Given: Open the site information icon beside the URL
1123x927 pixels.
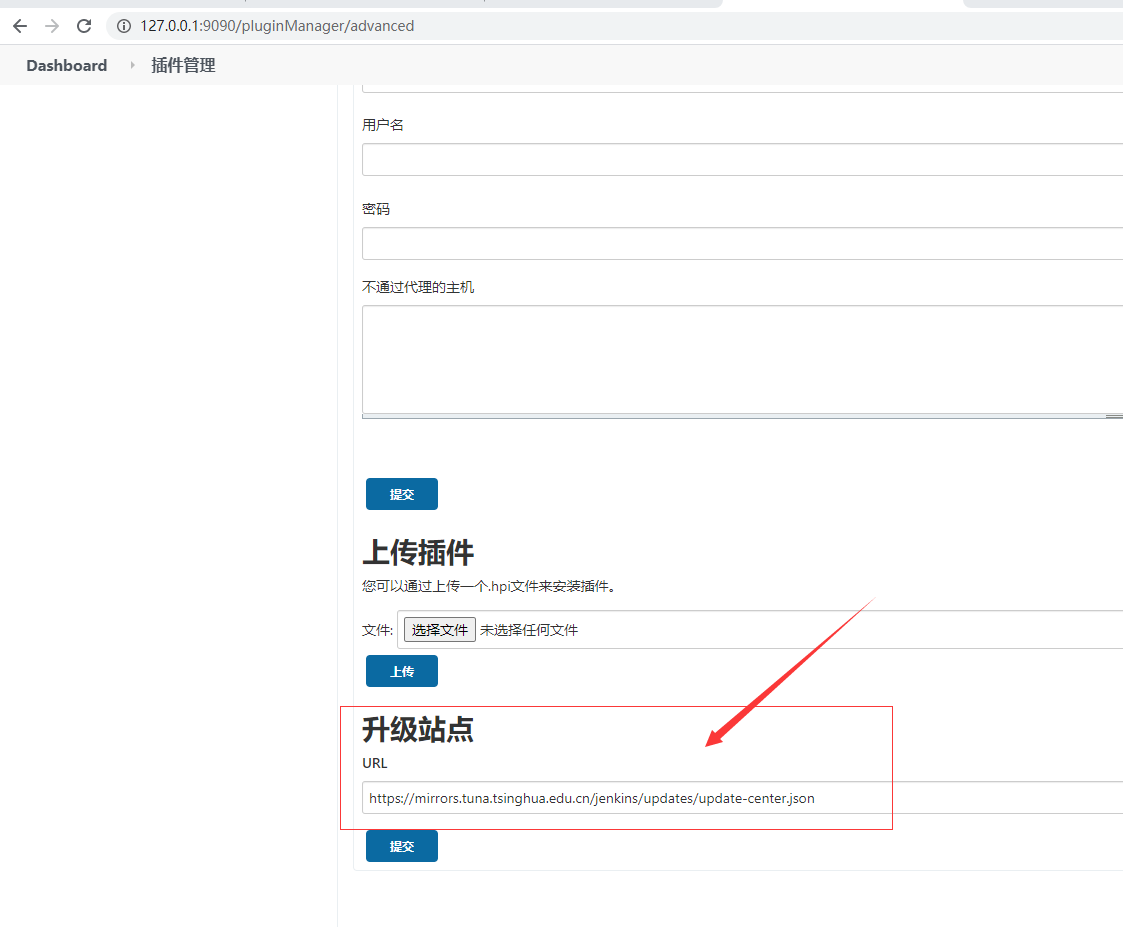Looking at the screenshot, I should pos(124,26).
